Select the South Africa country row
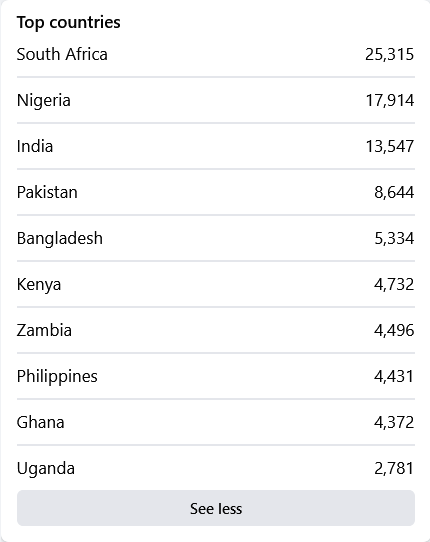 216,54
